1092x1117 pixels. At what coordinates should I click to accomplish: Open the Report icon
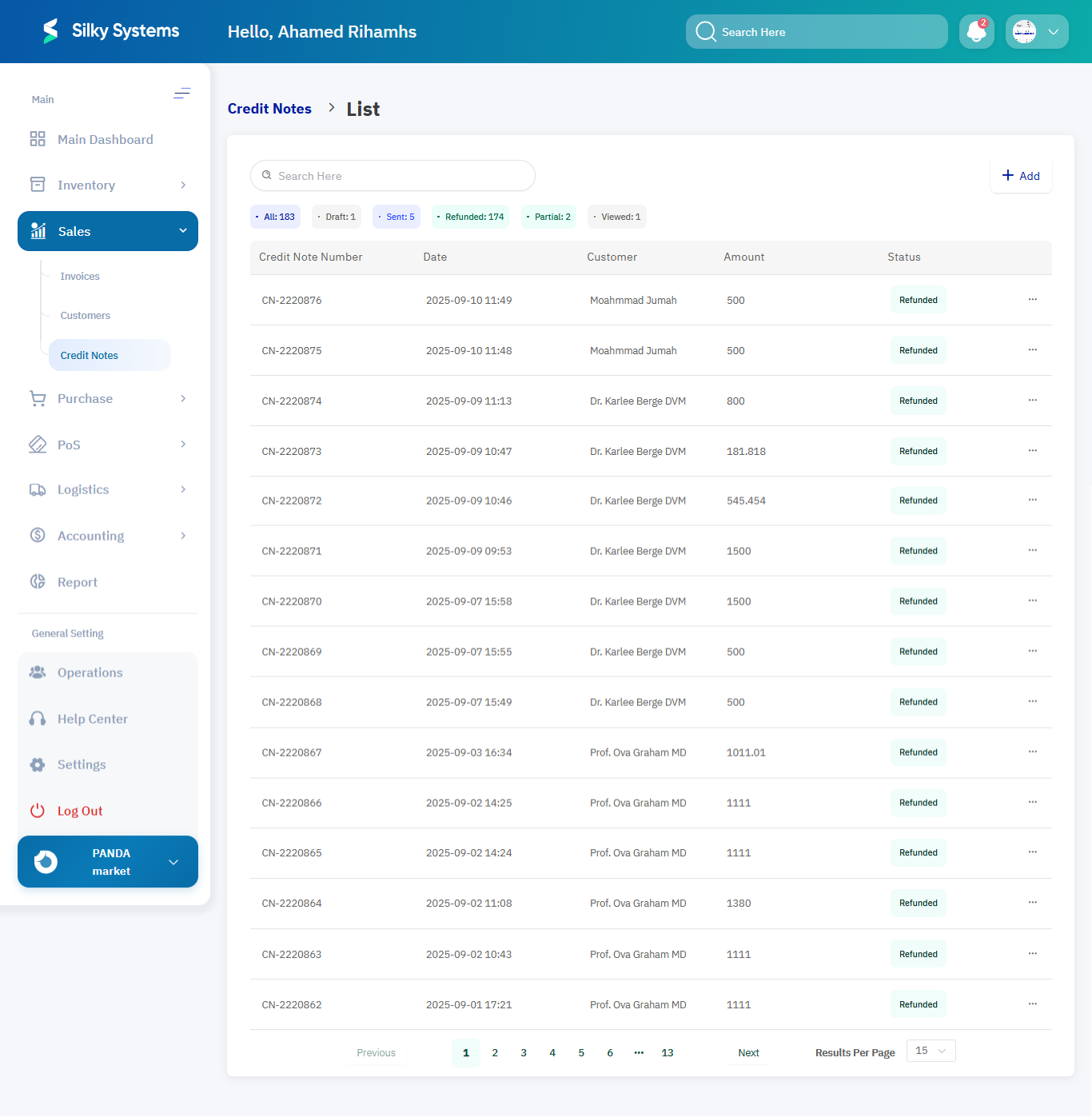click(x=37, y=581)
